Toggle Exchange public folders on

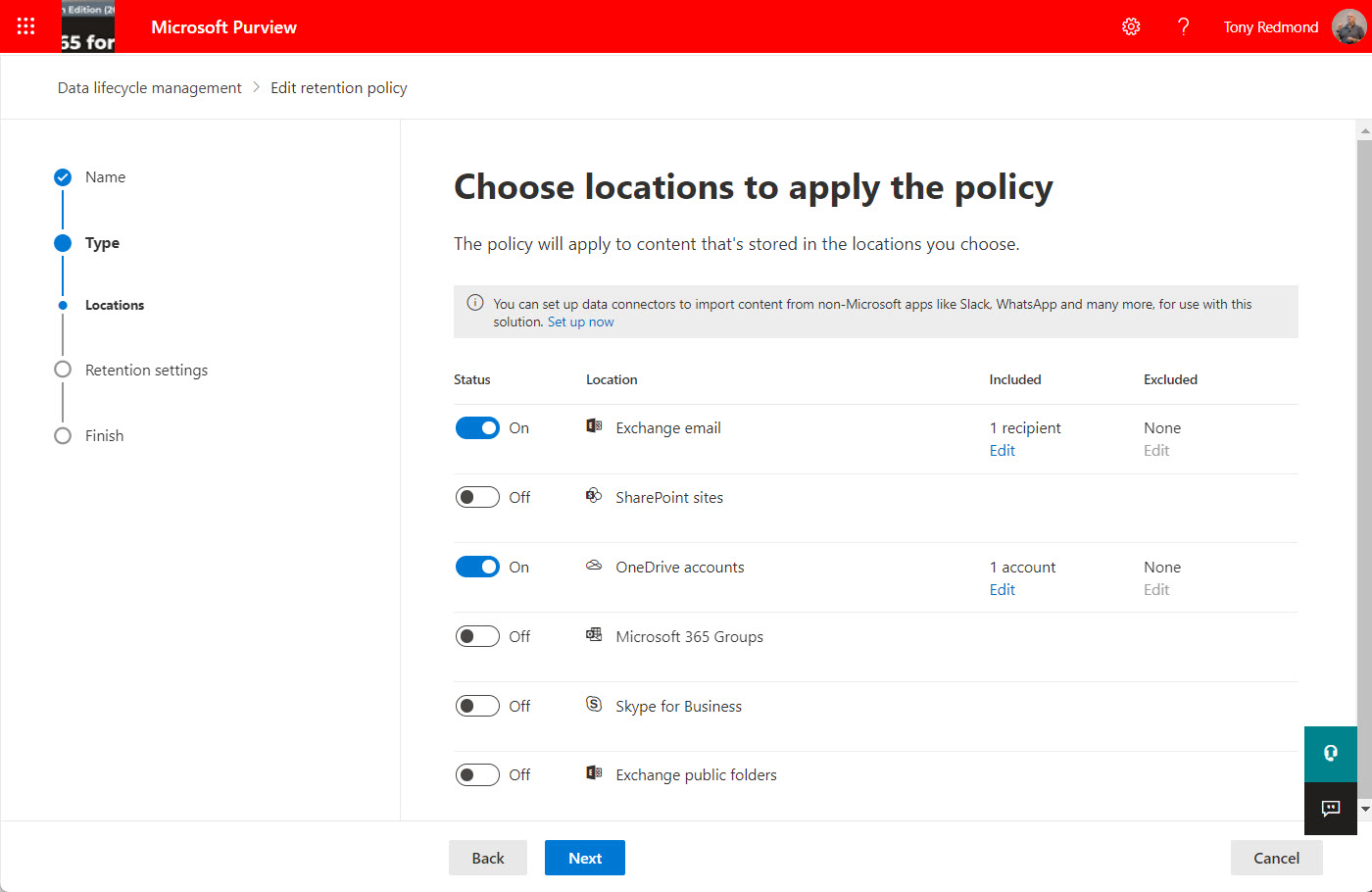coord(477,773)
